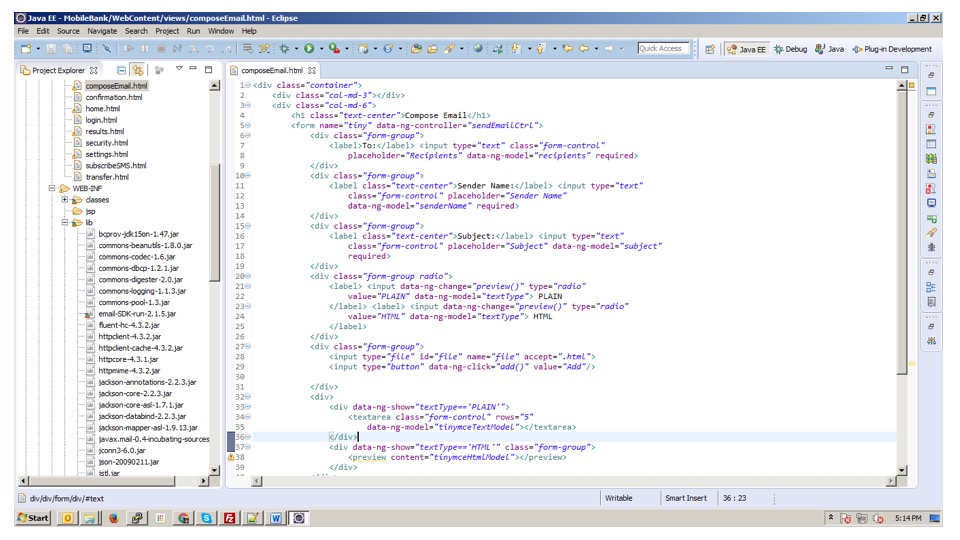Select transfer.html in Project Explorer

point(107,177)
